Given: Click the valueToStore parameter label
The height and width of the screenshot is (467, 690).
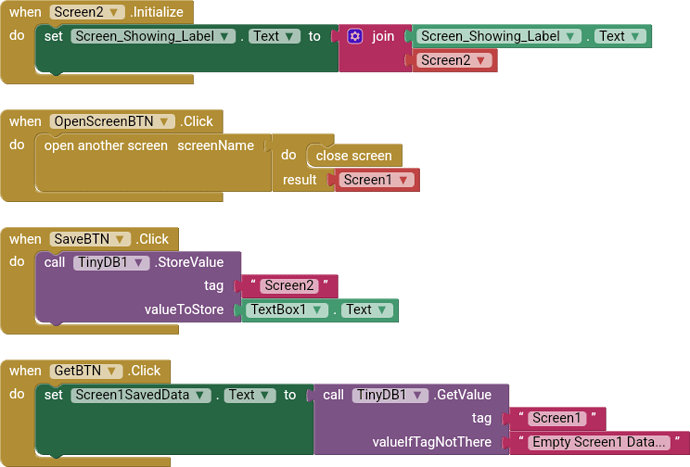Looking at the screenshot, I should pyautogui.click(x=184, y=310).
